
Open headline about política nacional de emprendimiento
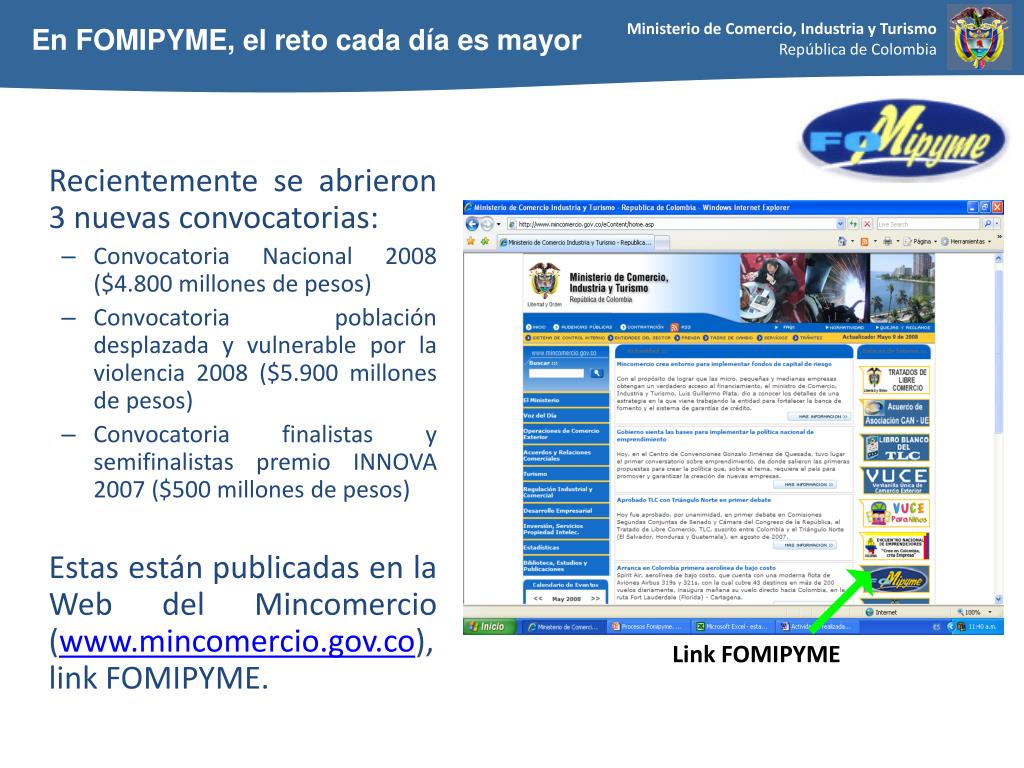[716, 436]
